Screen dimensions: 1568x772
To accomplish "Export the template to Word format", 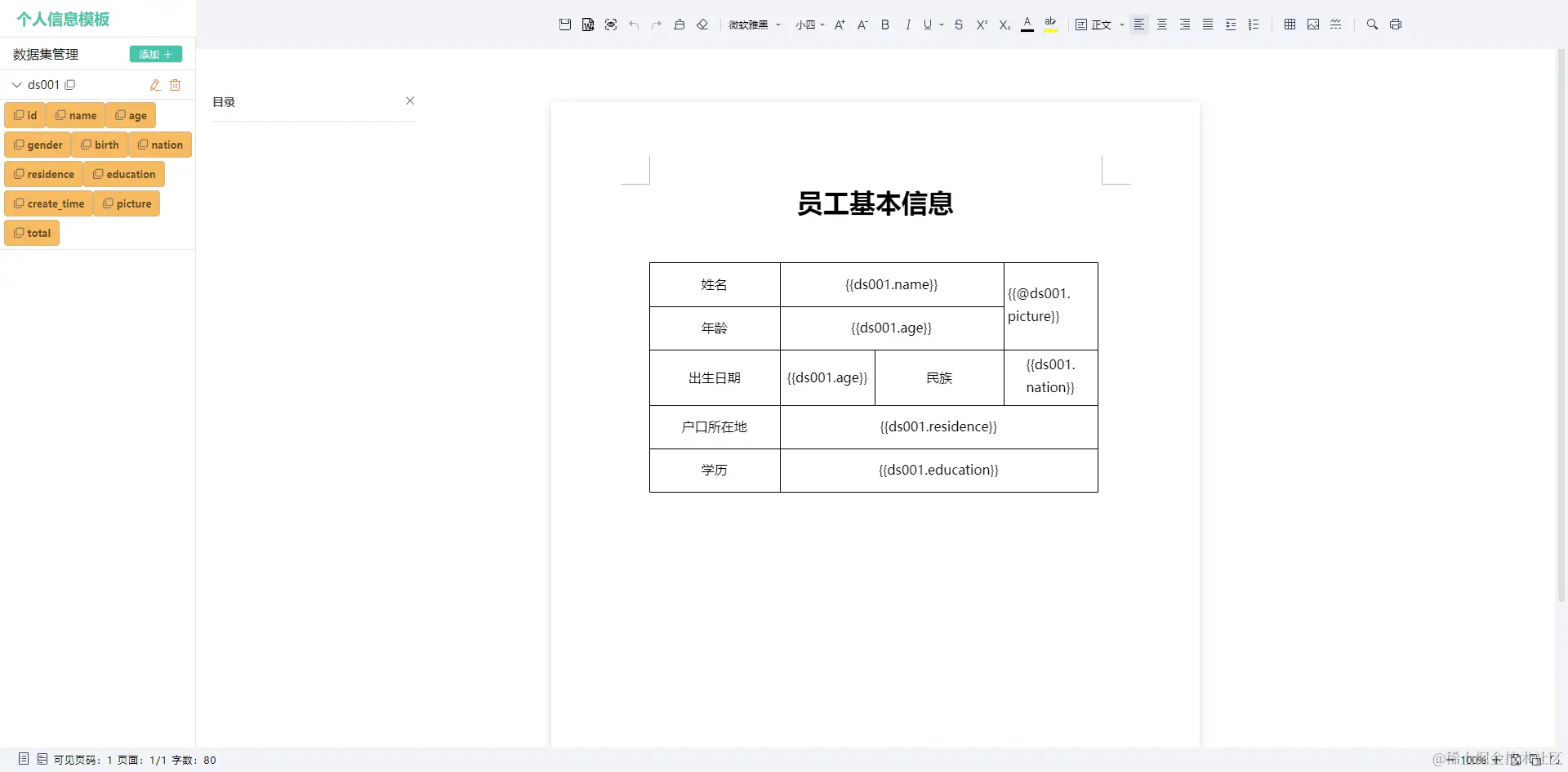I will coord(588,25).
